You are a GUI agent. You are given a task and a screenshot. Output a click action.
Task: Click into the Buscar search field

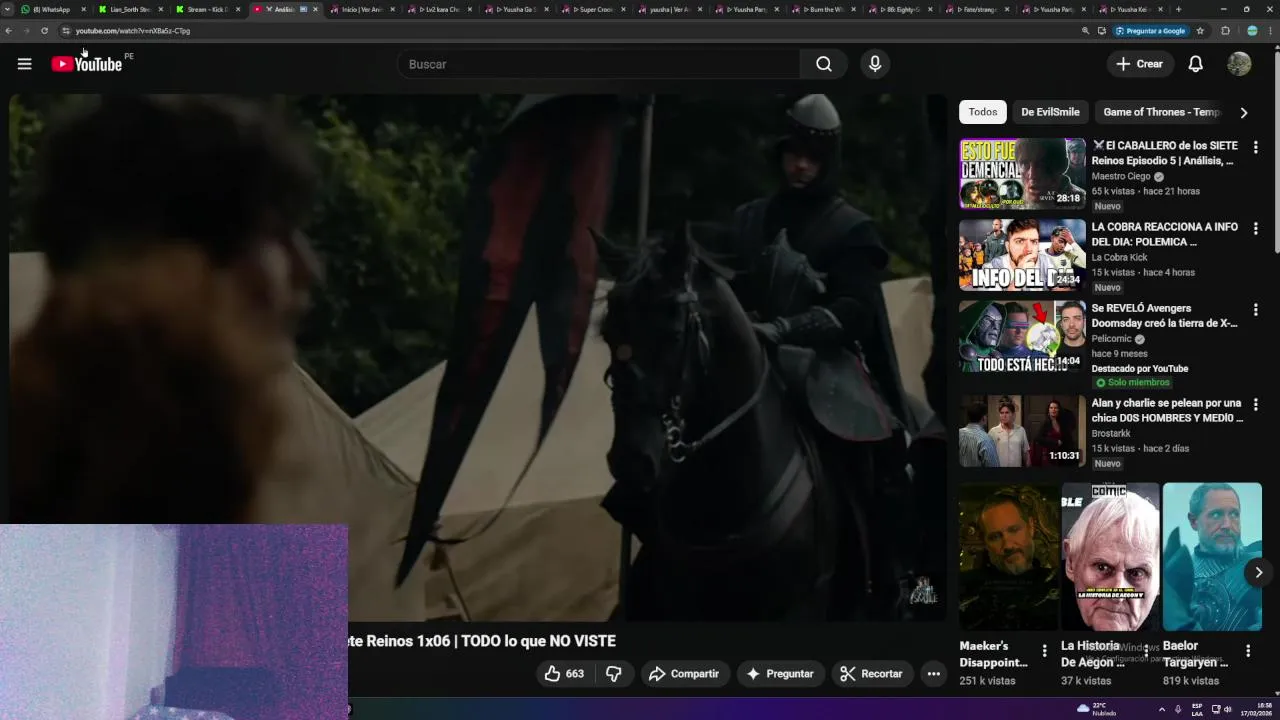[598, 64]
